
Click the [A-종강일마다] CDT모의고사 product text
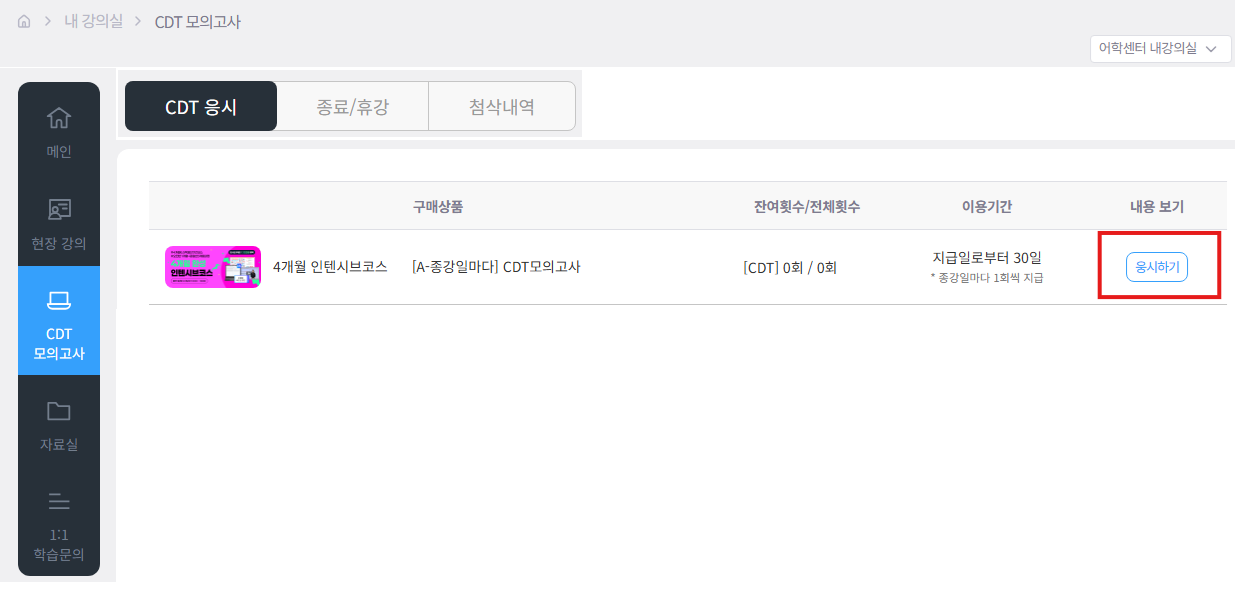[x=496, y=267]
